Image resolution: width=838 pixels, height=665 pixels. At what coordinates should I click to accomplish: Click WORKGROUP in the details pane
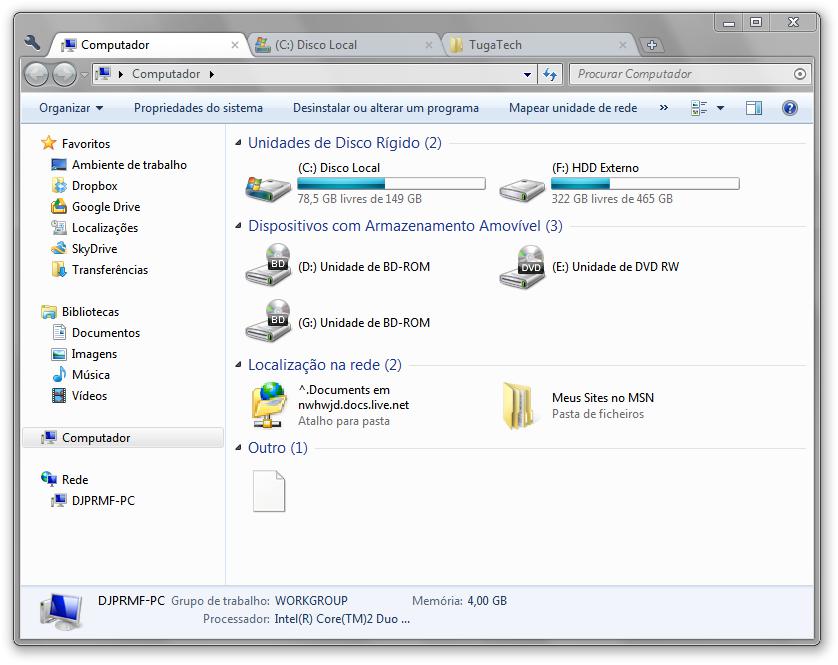(x=311, y=601)
